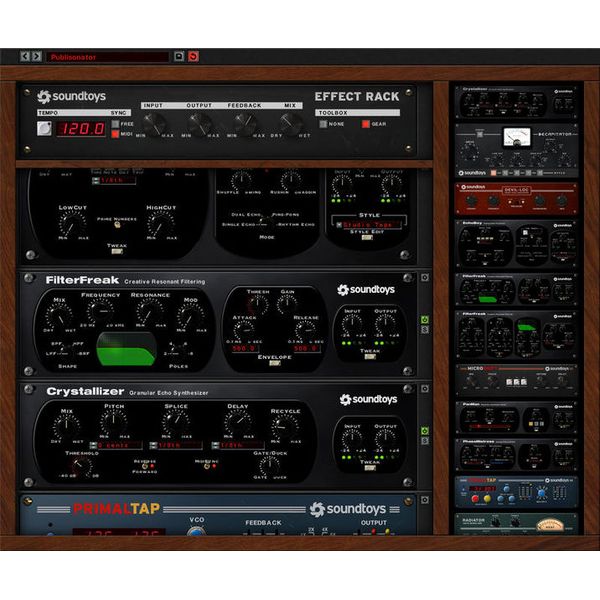600x600 pixels.
Task: Click the FilterFreak Mix knob
Action: (x=59, y=316)
